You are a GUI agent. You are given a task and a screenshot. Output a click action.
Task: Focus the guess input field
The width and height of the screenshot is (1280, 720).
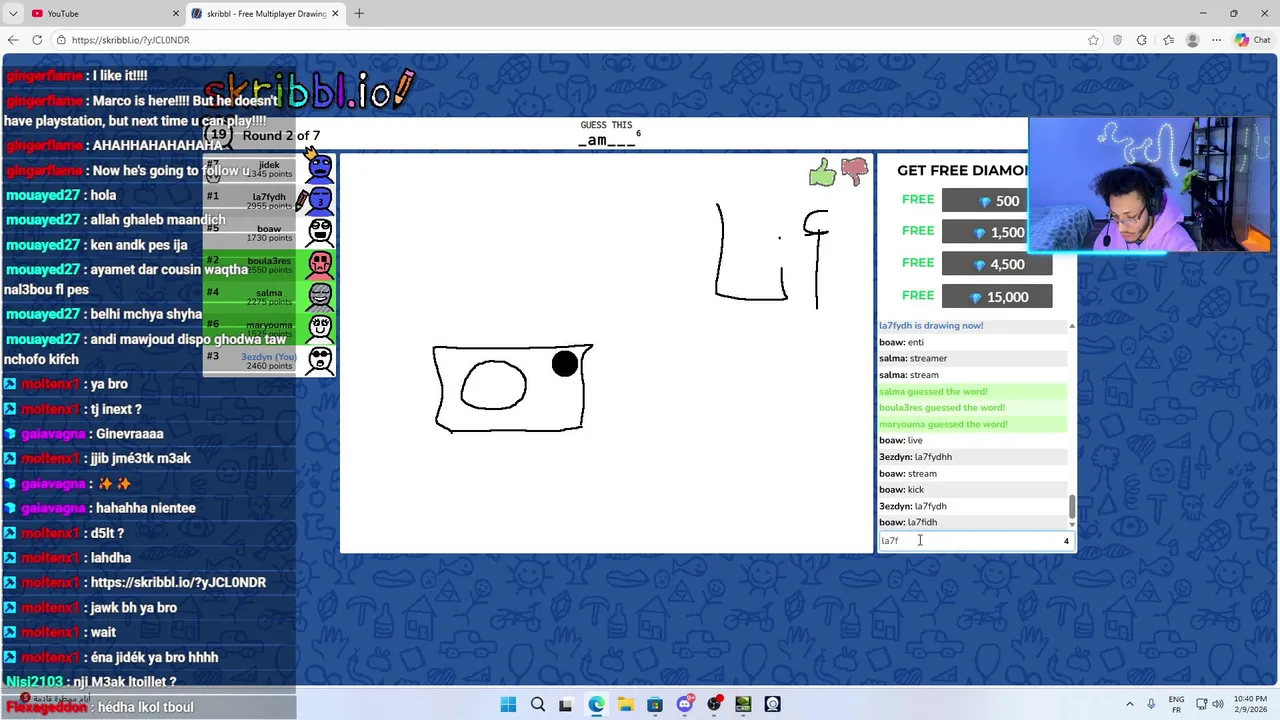pyautogui.click(x=975, y=541)
